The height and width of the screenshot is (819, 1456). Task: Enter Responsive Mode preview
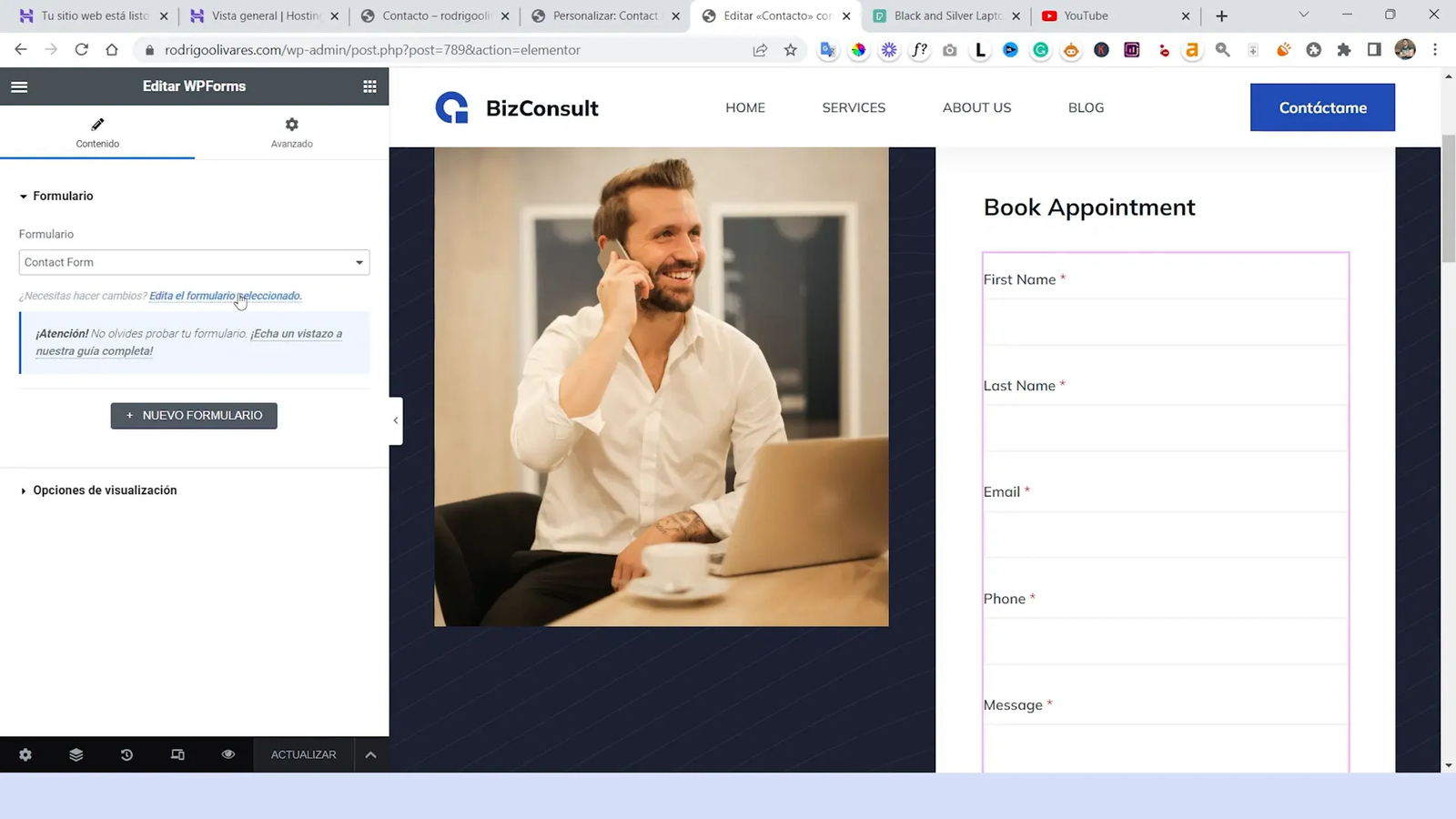177,754
